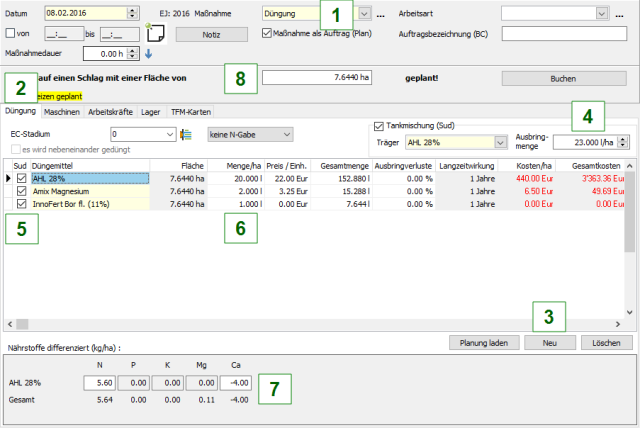Expand the 'keine N-Gabe' dropdown

tap(286, 134)
